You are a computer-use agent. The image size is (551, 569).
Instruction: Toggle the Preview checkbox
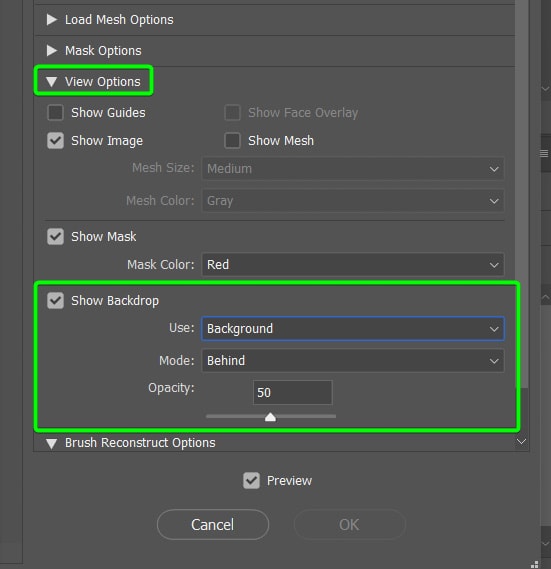point(251,480)
